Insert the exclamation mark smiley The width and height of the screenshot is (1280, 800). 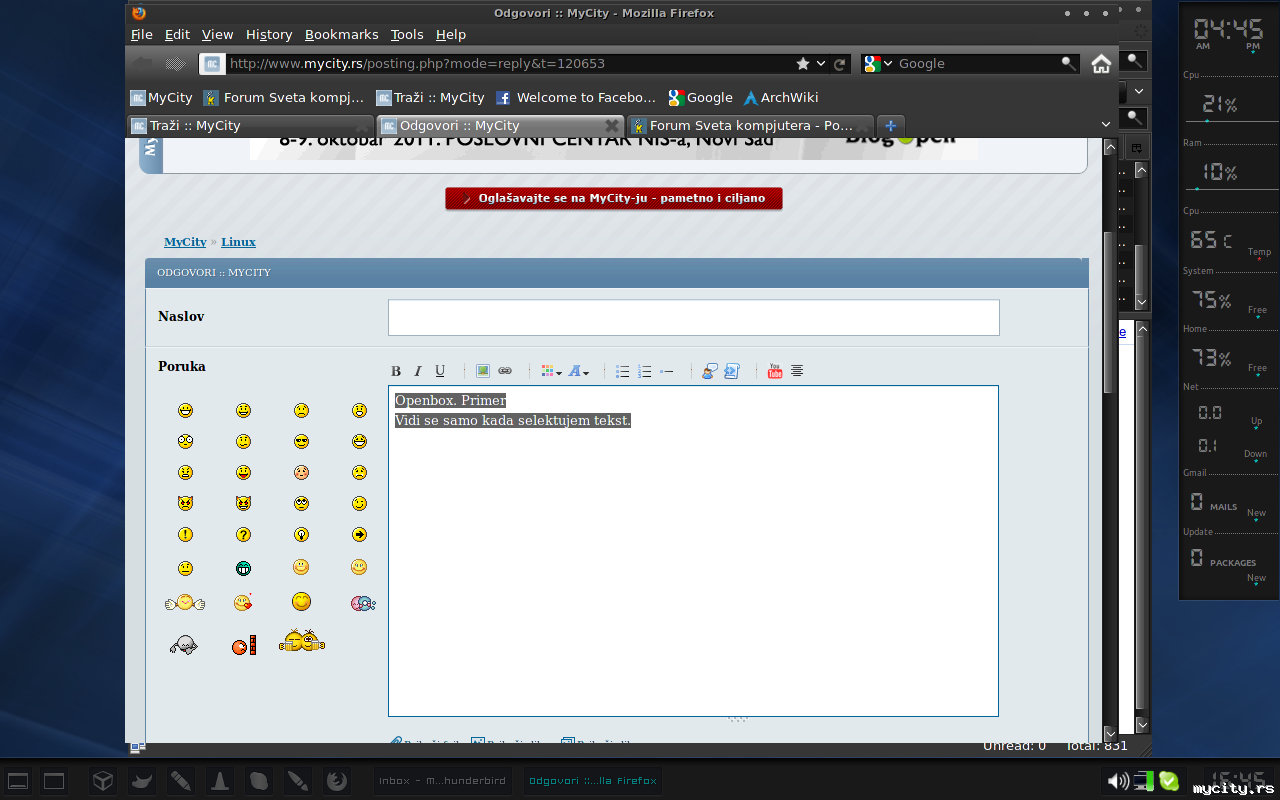click(185, 535)
